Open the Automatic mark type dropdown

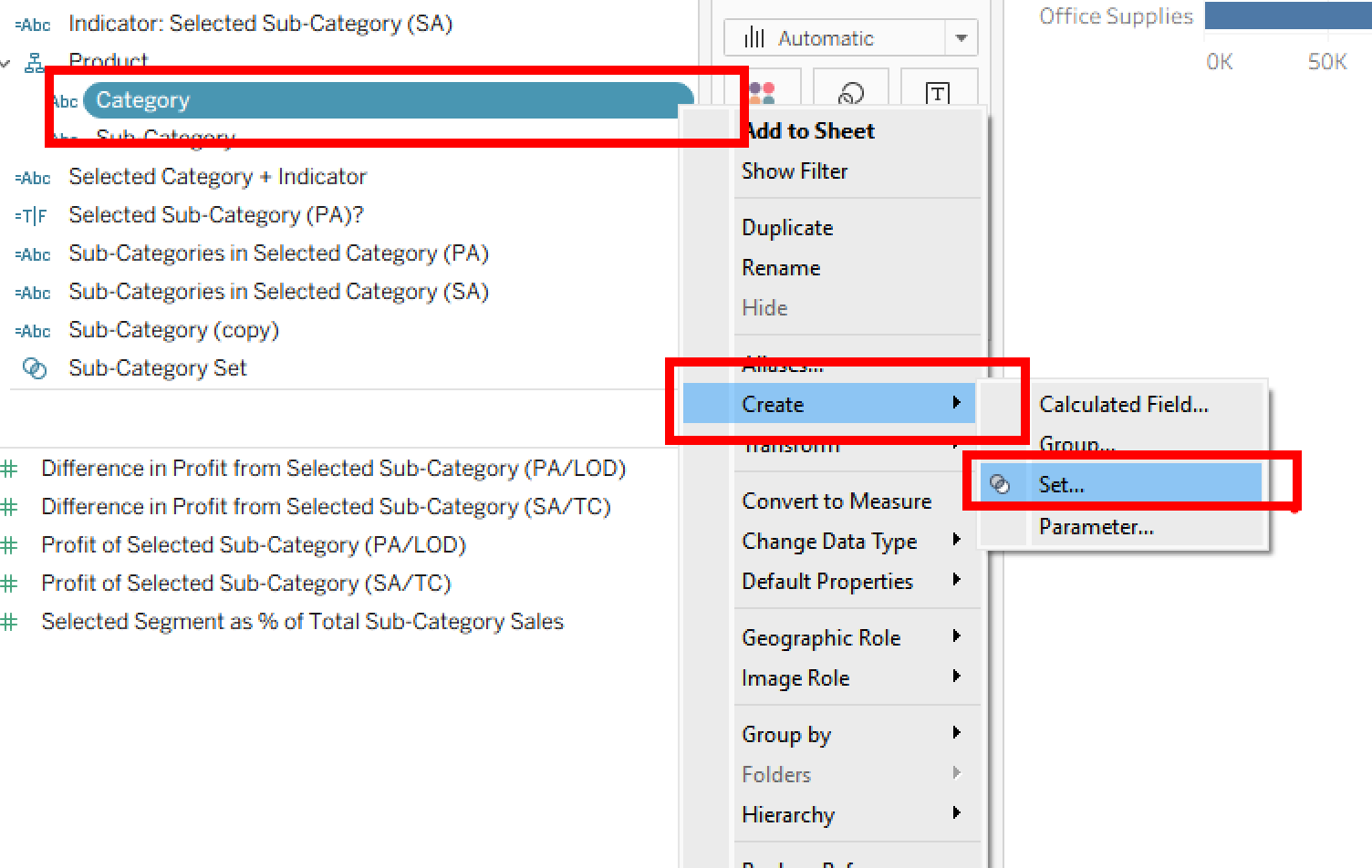coord(961,38)
